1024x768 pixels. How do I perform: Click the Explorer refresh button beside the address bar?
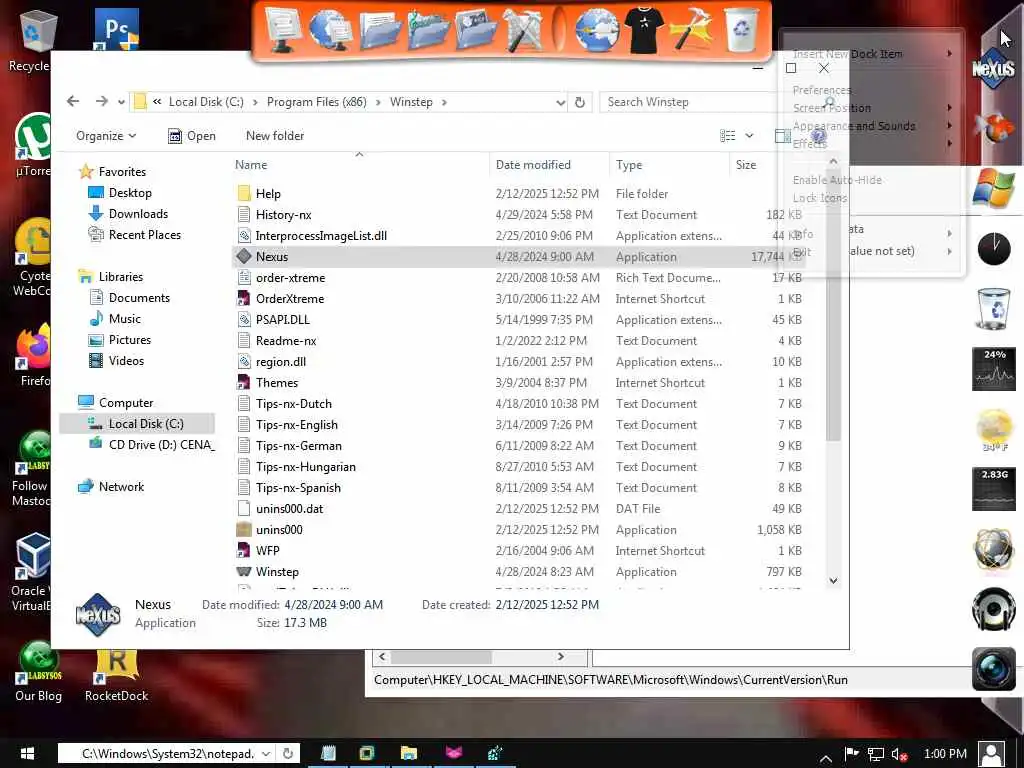(579, 102)
